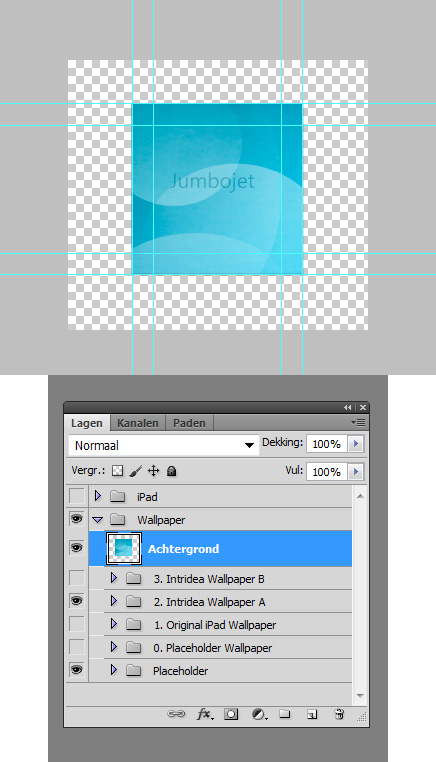The width and height of the screenshot is (436, 762).
Task: Expand 0. Placeholder Wallpaper group
Action: tap(114, 647)
